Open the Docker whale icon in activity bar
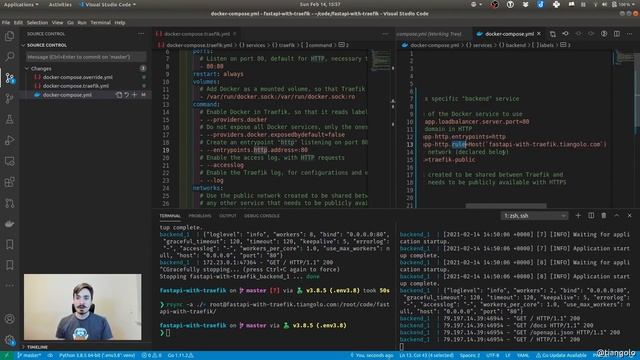The image size is (640, 360). click(x=9, y=224)
